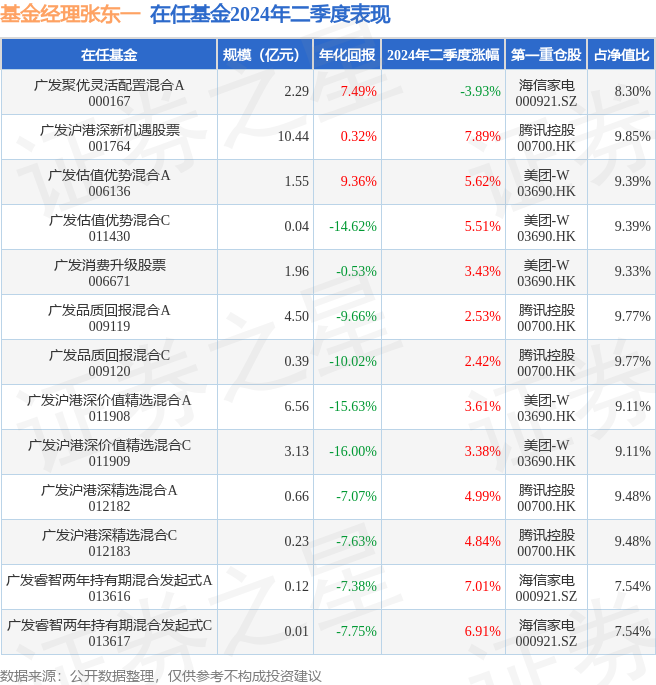Select fund 广发沪港深价值精选混合C 011909
Screen dimensions: 656x685
point(109,453)
